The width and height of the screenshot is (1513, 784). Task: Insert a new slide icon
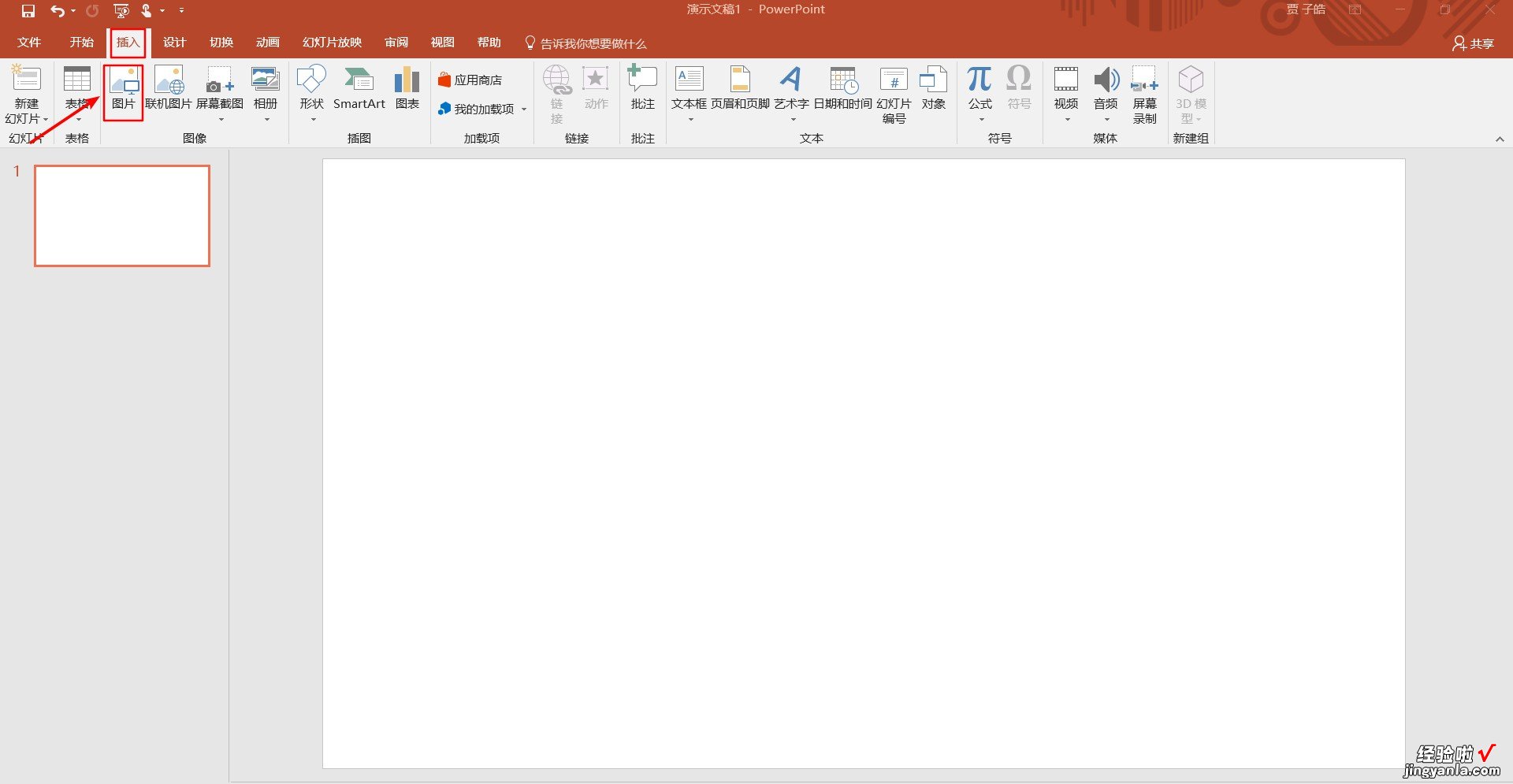pos(26,79)
